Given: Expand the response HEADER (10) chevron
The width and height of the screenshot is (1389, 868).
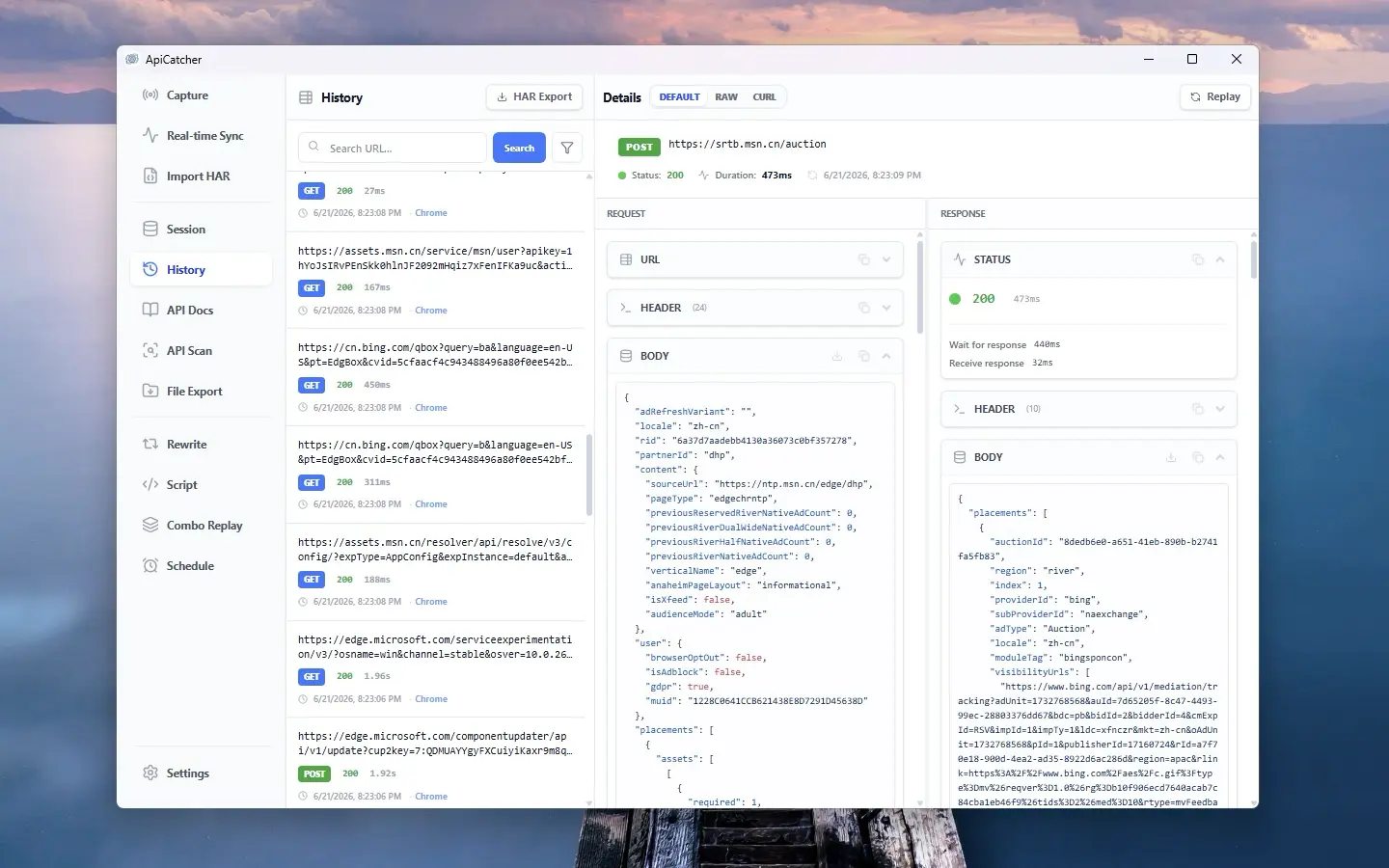Looking at the screenshot, I should [1220, 409].
